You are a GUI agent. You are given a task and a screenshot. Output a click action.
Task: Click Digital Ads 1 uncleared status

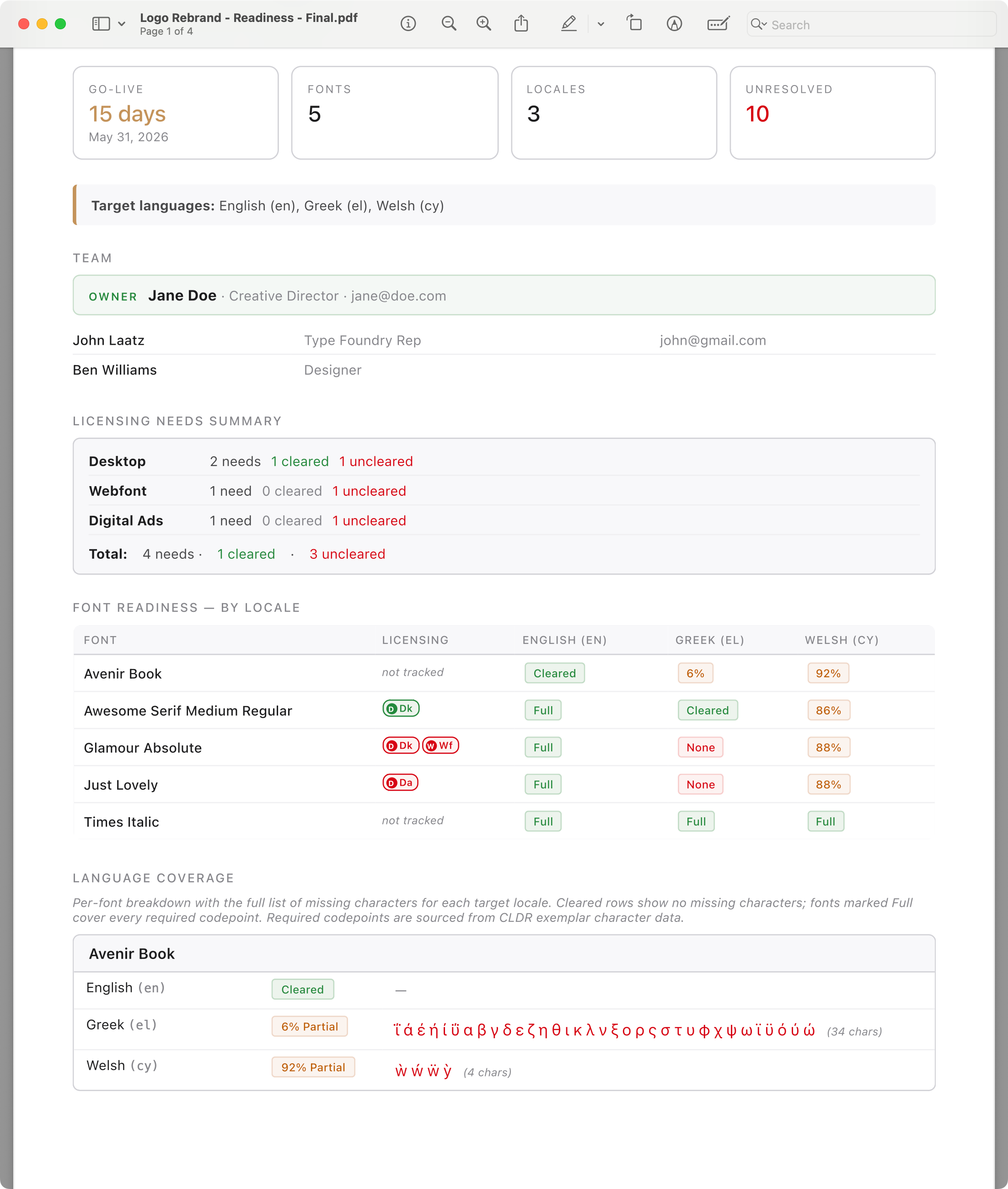[x=369, y=520]
